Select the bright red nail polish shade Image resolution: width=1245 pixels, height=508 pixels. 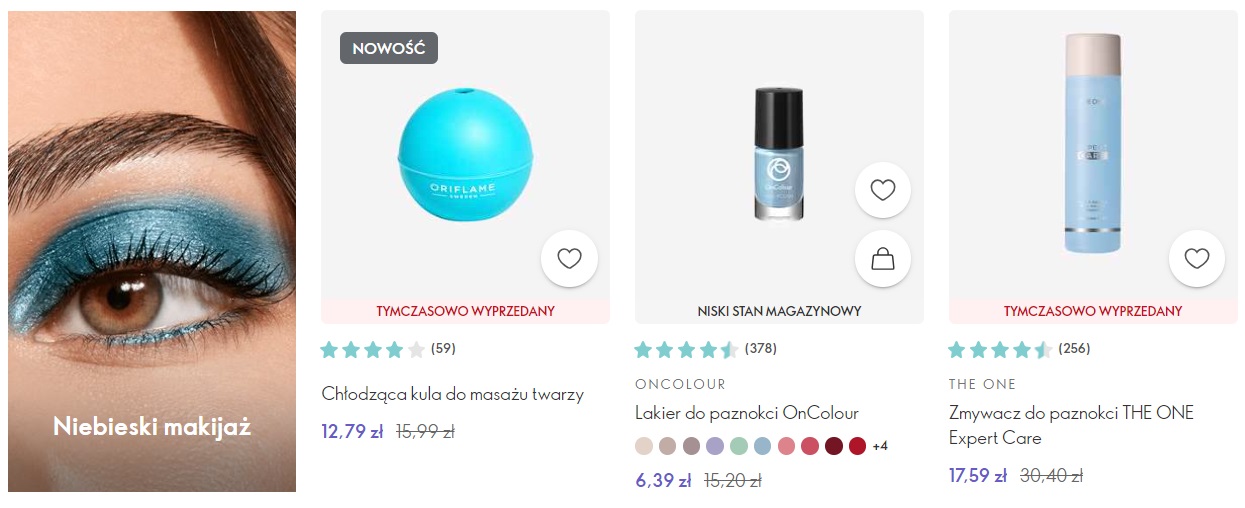click(x=857, y=446)
